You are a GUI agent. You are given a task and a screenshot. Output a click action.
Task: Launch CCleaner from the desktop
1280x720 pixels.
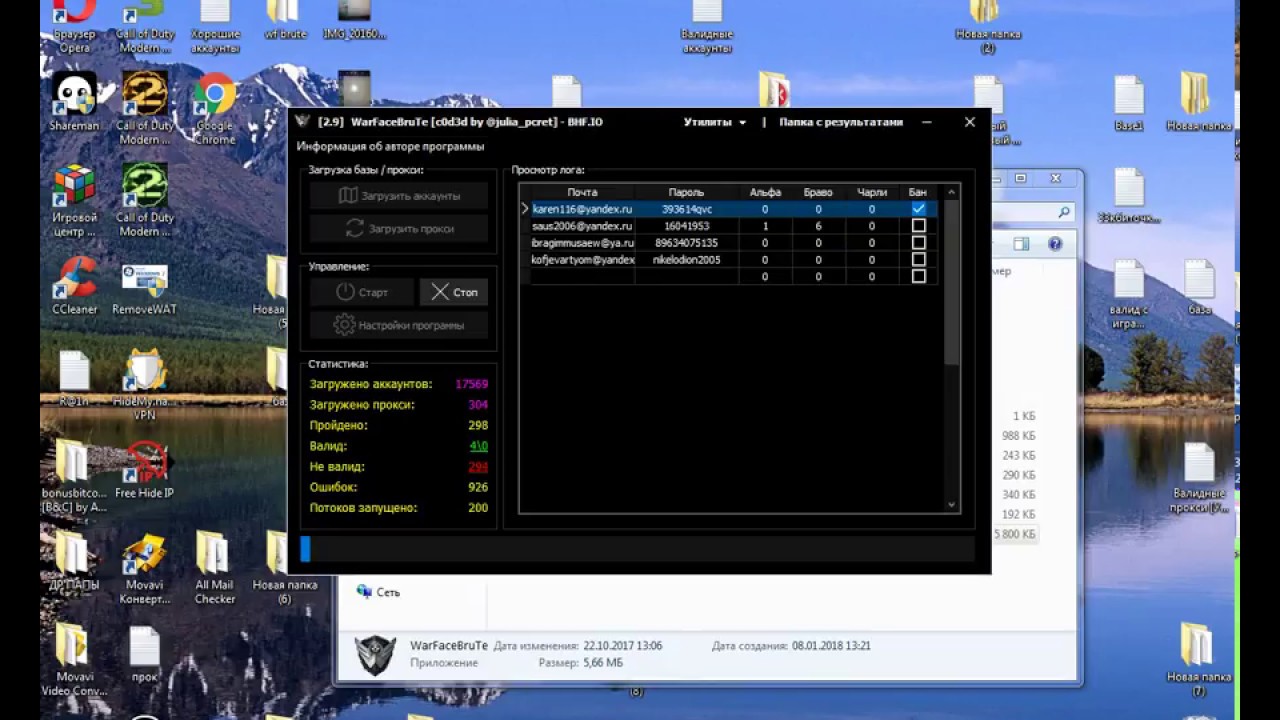[75, 286]
